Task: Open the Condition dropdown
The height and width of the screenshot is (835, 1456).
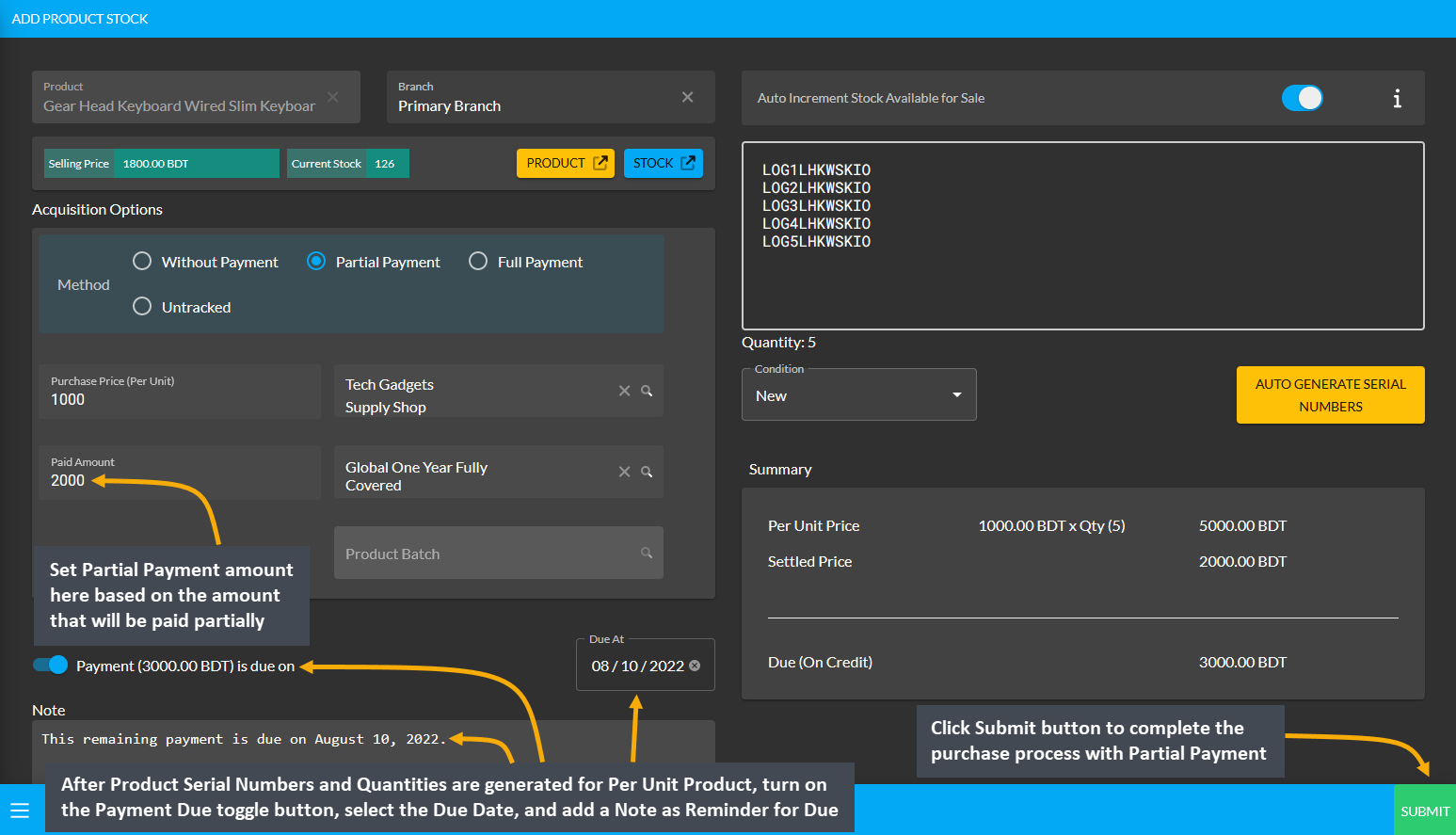Action: [x=859, y=395]
